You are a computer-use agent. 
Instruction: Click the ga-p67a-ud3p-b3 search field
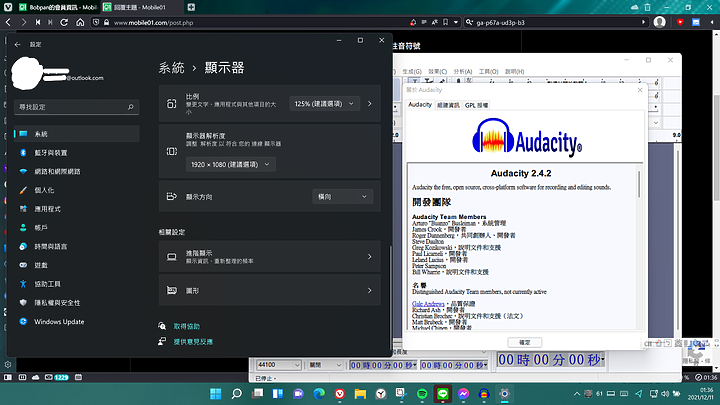click(x=556, y=22)
